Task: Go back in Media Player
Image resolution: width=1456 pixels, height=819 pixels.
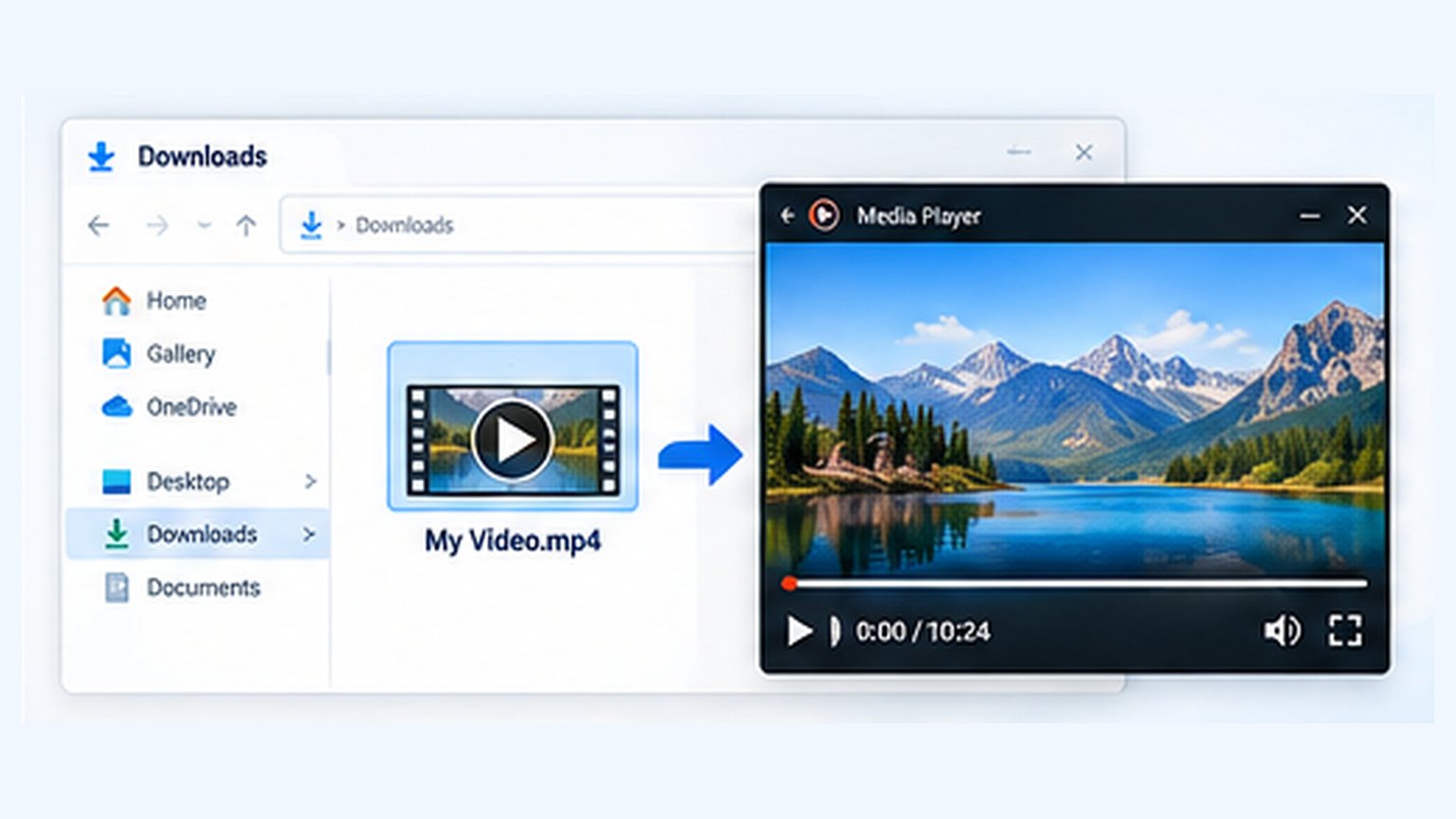Action: (x=788, y=216)
